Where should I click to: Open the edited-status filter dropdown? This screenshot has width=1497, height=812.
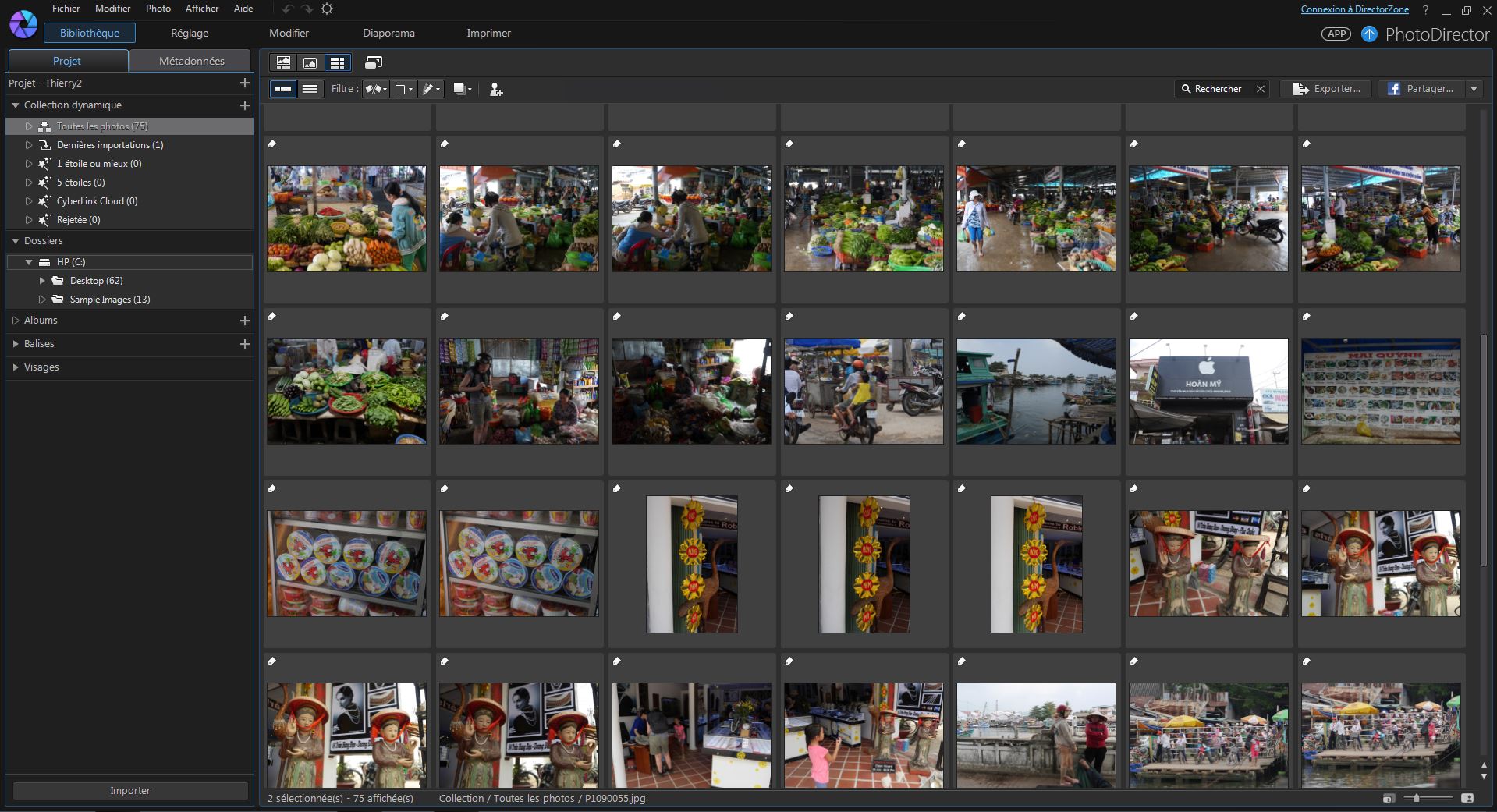(x=431, y=89)
